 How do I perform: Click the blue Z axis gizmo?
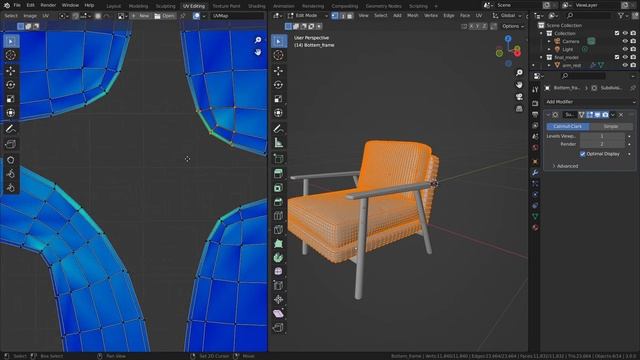[x=508, y=38]
